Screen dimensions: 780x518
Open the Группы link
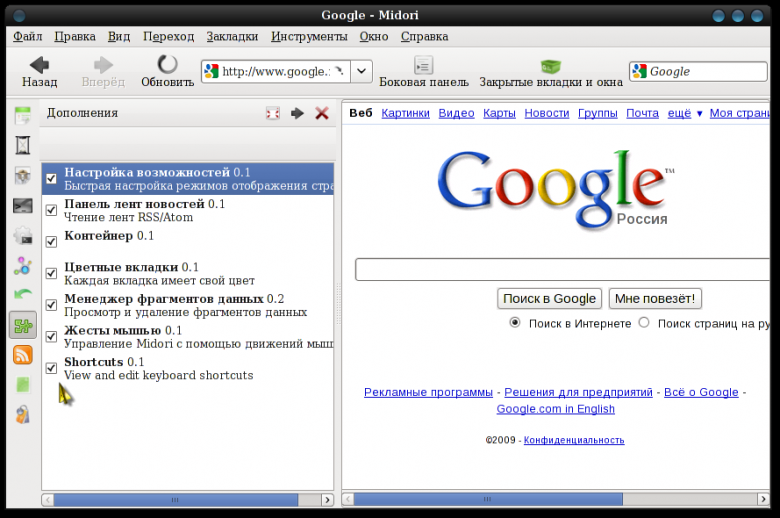(x=597, y=113)
